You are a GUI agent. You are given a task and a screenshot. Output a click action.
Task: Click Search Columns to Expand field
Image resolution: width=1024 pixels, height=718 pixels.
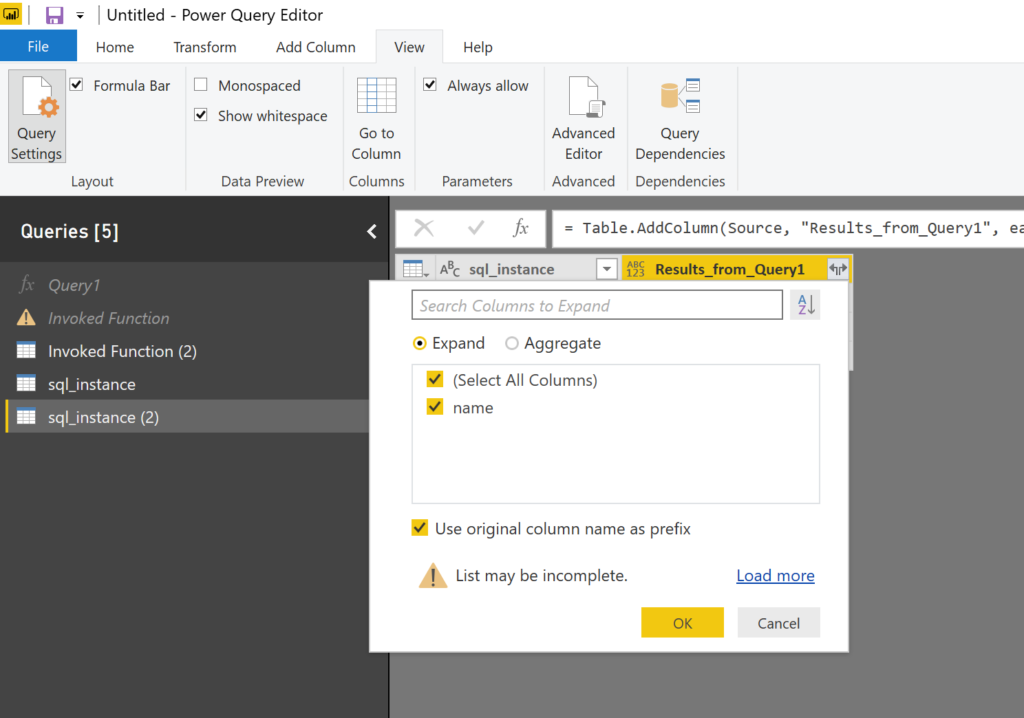pos(597,305)
